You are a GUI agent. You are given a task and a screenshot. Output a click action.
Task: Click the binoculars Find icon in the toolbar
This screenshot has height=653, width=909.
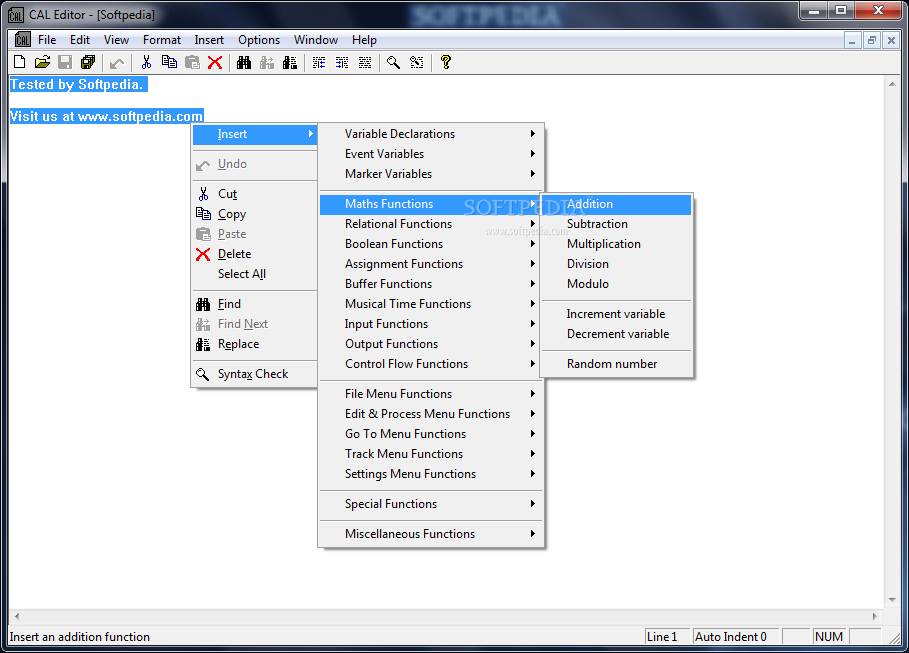[x=244, y=62]
